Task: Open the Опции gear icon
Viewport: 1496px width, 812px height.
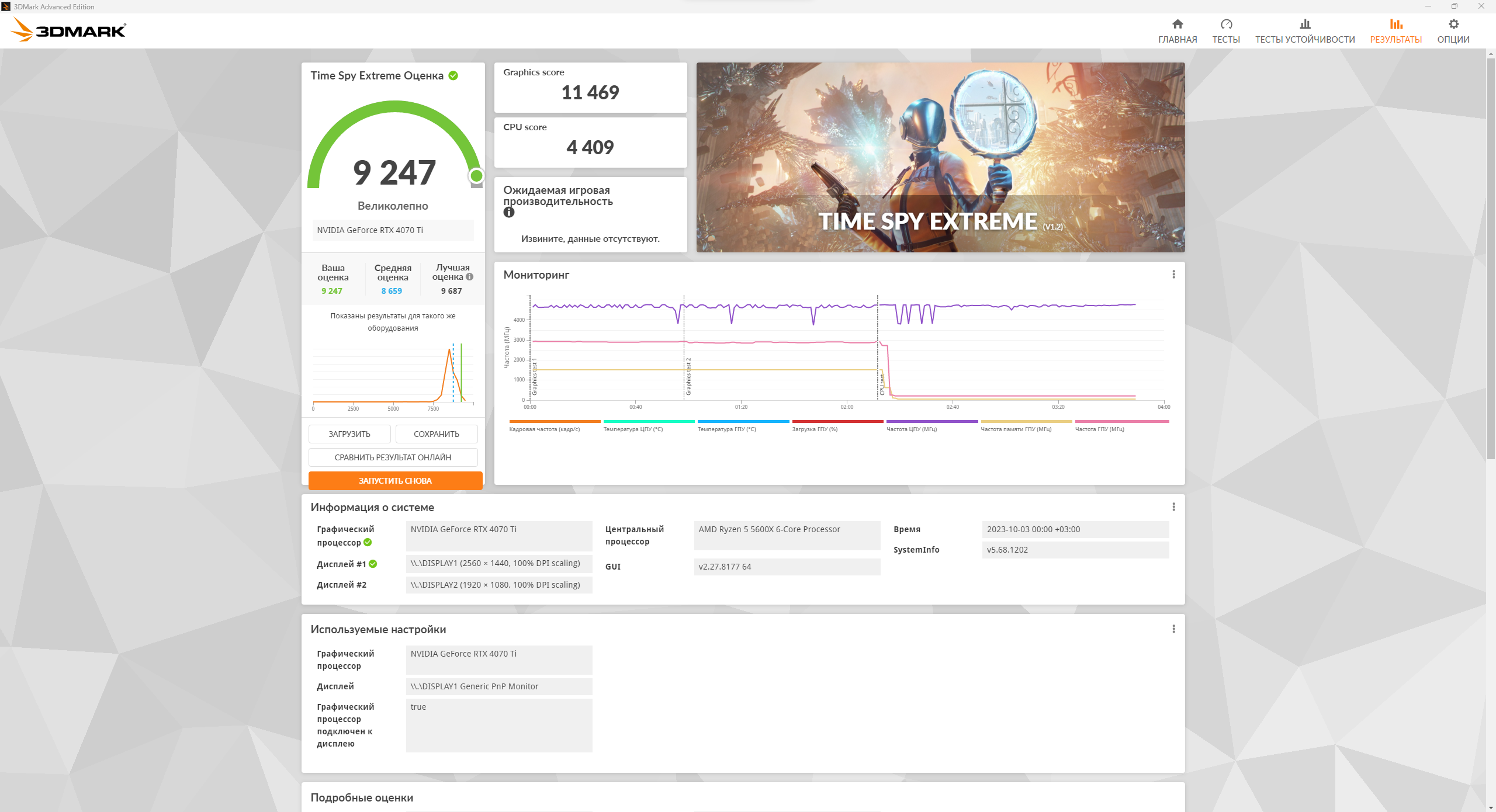Action: tap(1453, 25)
